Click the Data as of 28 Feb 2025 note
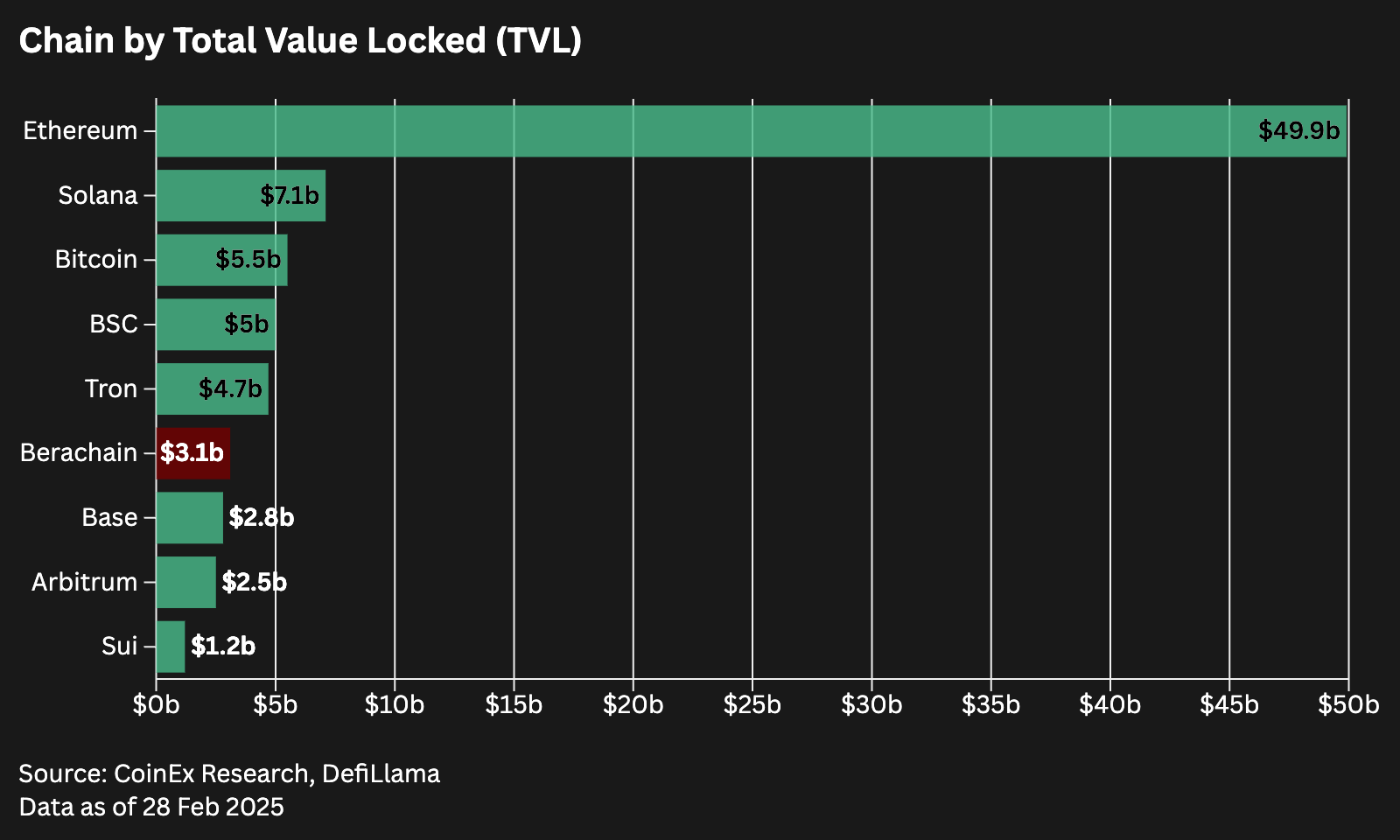This screenshot has height=840, width=1400. point(151,807)
